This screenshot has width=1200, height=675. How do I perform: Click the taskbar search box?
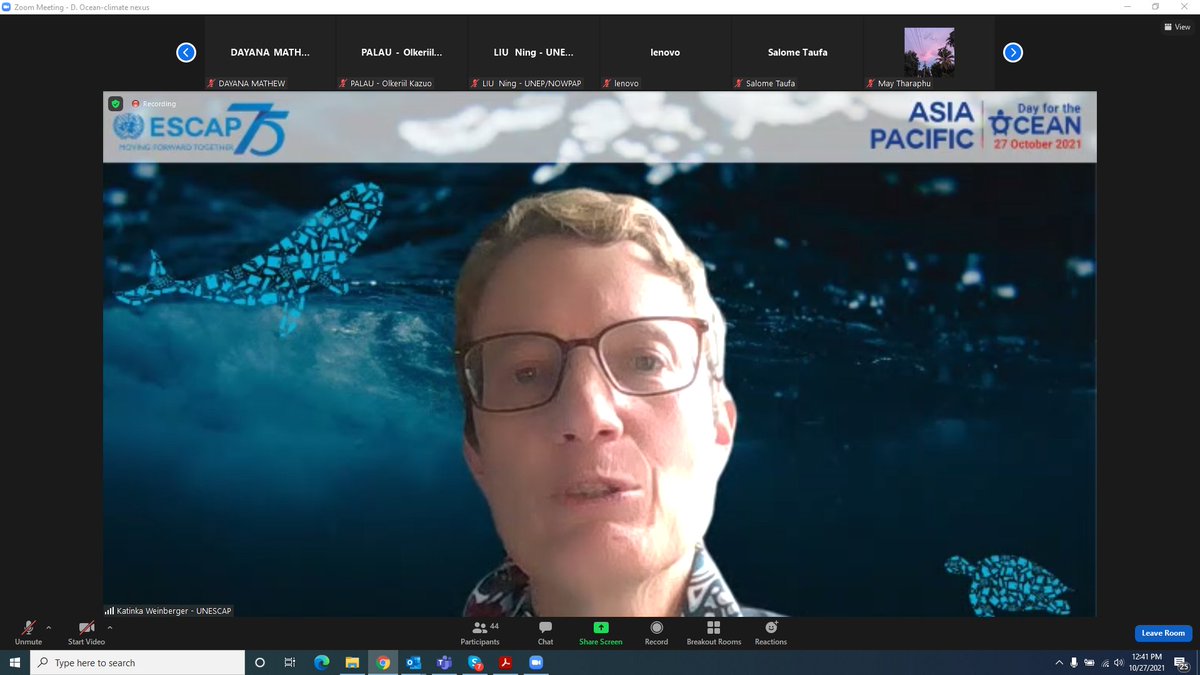pos(138,662)
